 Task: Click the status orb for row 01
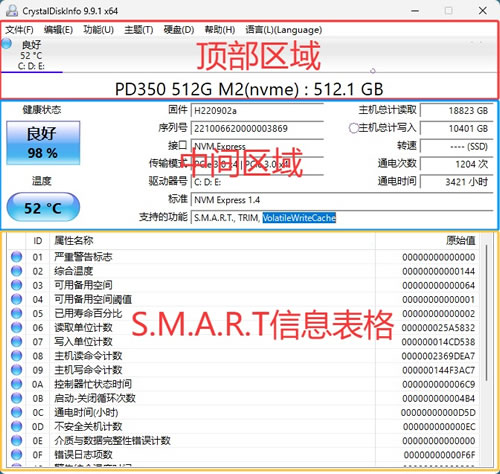(x=16, y=257)
